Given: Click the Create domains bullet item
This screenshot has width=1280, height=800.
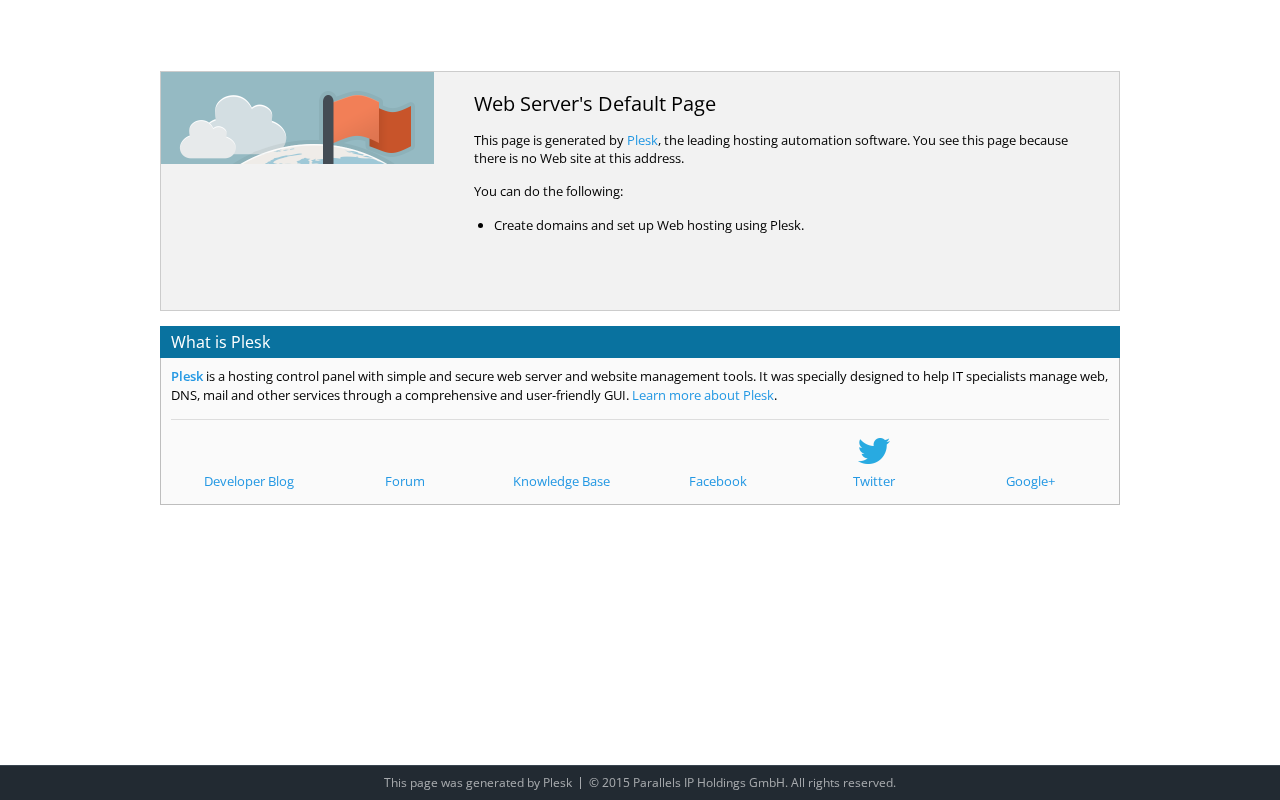Looking at the screenshot, I should (x=649, y=225).
